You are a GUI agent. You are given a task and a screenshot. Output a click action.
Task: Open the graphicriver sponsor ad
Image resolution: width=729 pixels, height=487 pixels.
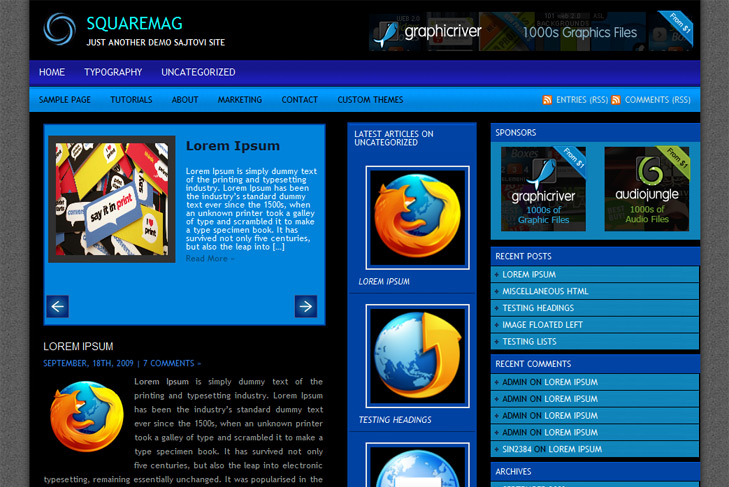tap(543, 188)
